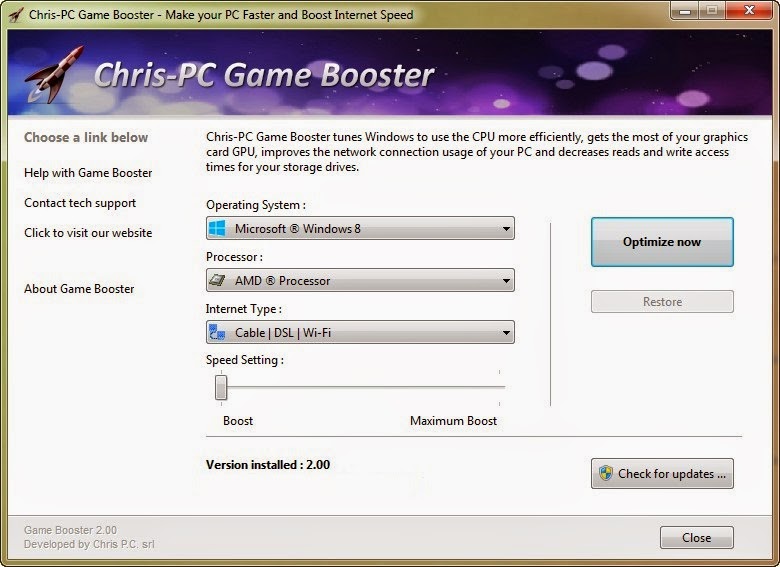Viewport: 780px width, 567px height.
Task: Click the disabled Restore button
Action: pos(662,301)
